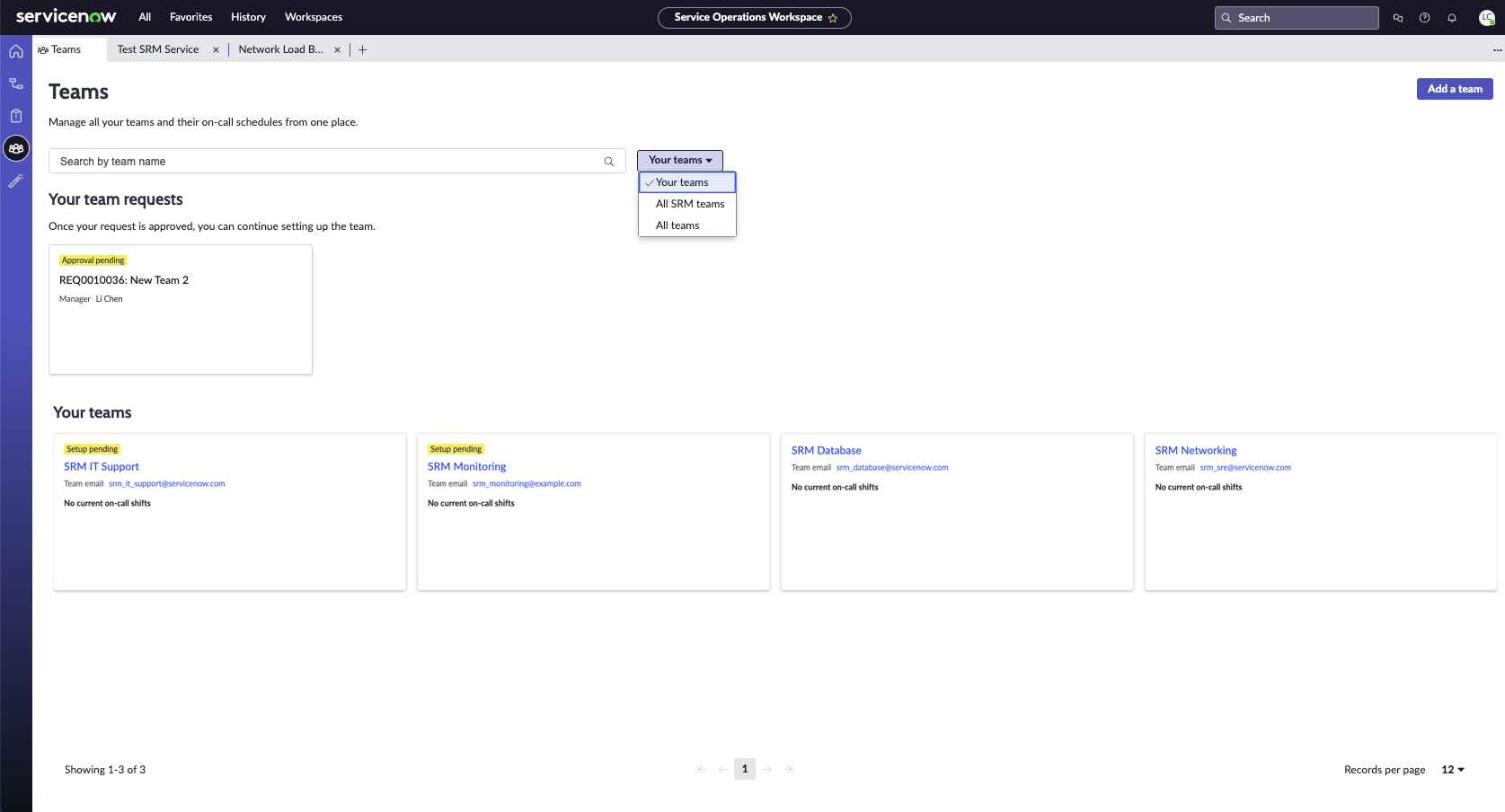Open the LC user avatar menu
This screenshot has height=812, width=1505.
coord(1487,18)
